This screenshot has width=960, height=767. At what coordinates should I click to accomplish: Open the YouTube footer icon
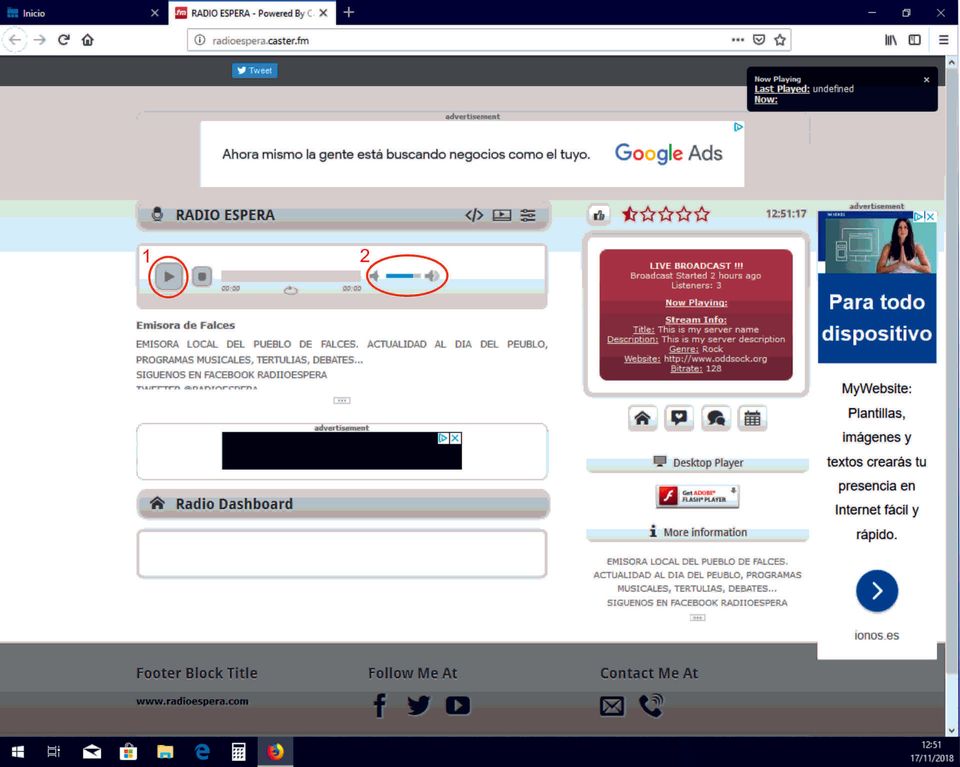point(458,705)
